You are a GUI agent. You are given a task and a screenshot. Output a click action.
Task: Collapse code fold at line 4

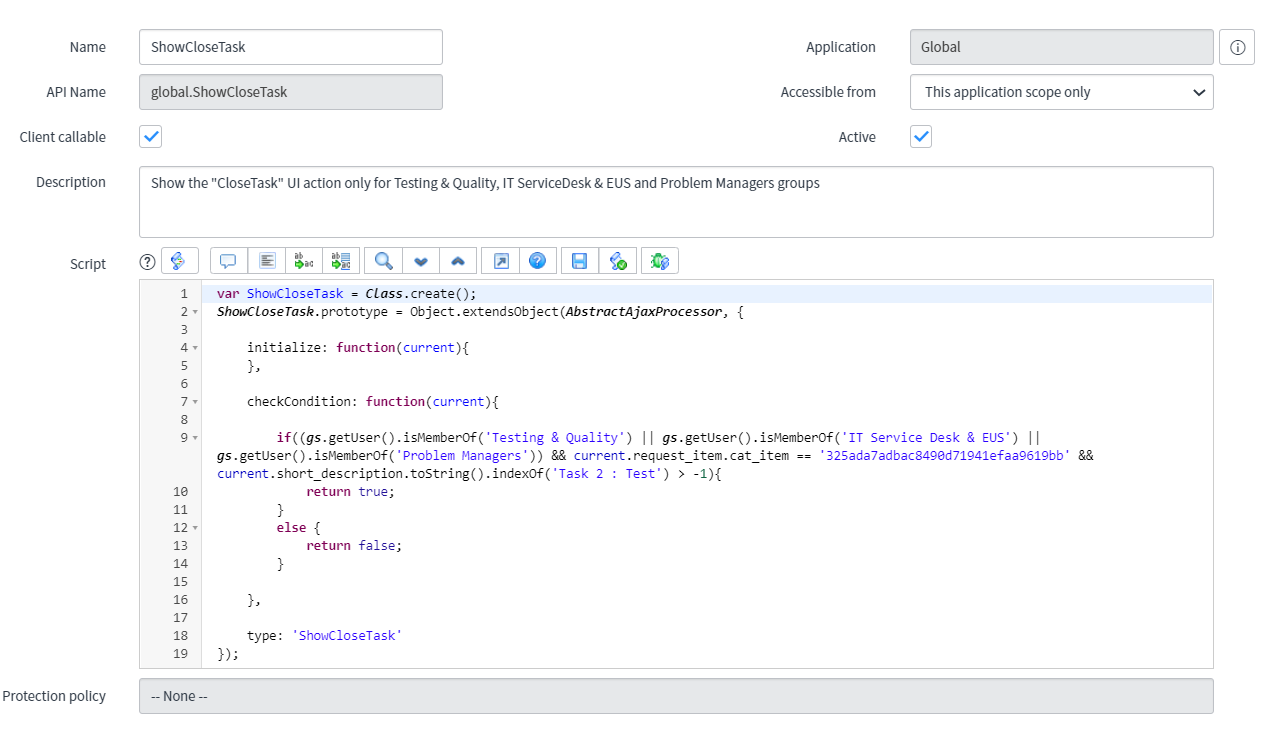(x=195, y=348)
